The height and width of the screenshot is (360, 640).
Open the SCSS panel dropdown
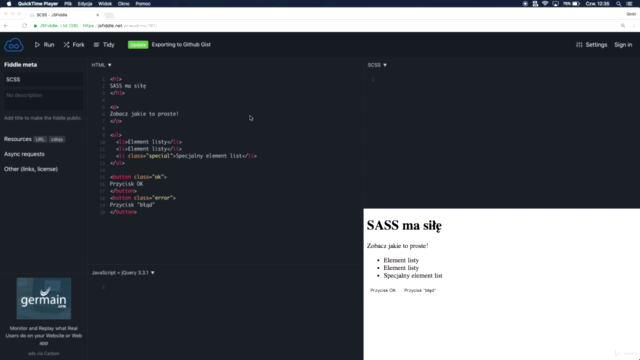[377, 65]
